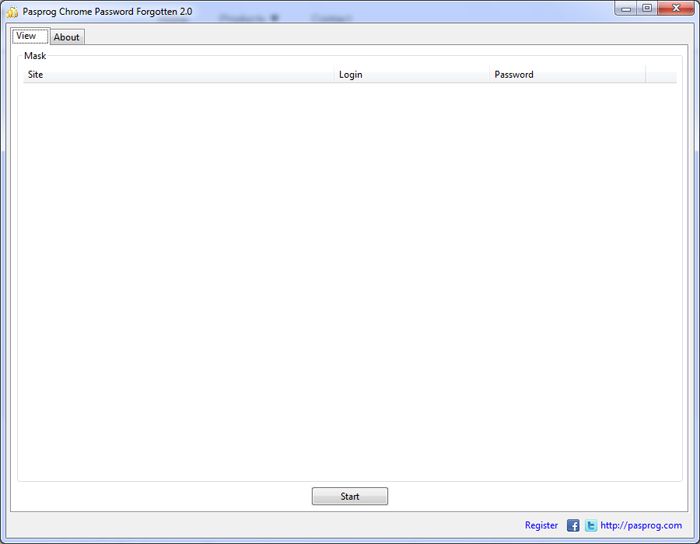Image resolution: width=700 pixels, height=544 pixels.
Task: Open the Facebook icon link
Action: pyautogui.click(x=573, y=525)
